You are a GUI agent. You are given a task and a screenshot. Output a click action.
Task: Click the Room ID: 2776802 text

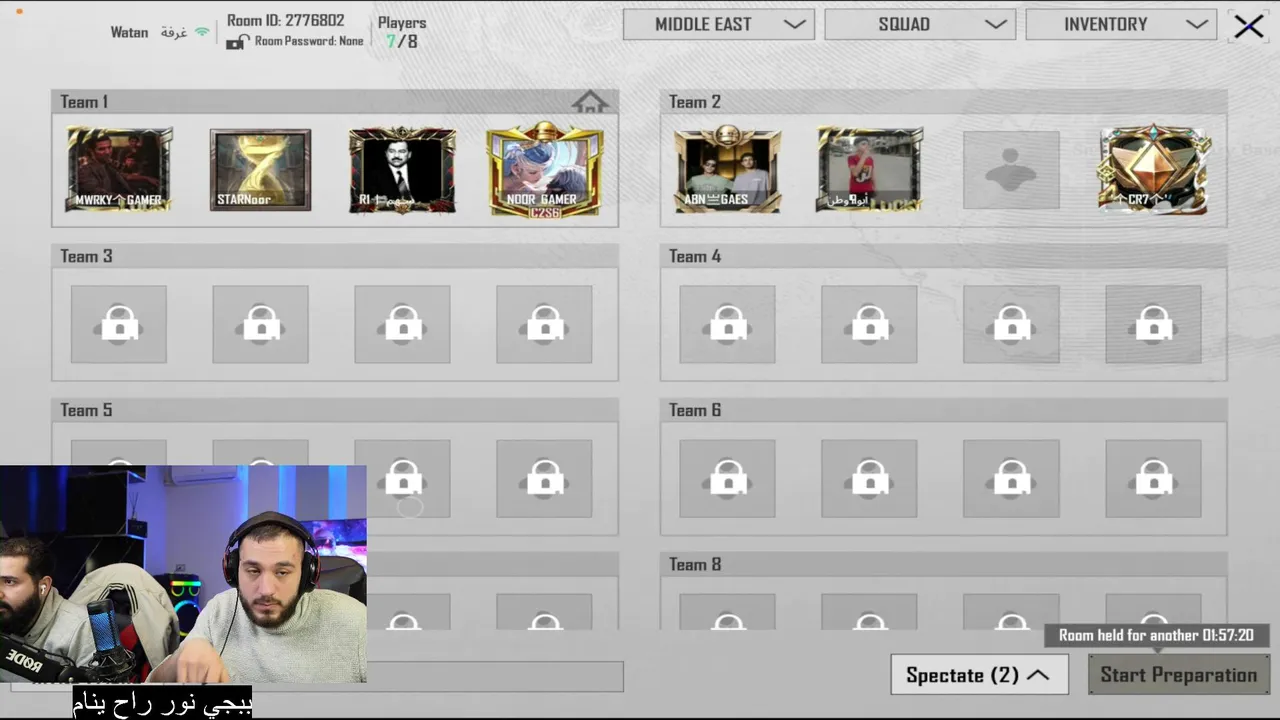(x=285, y=20)
